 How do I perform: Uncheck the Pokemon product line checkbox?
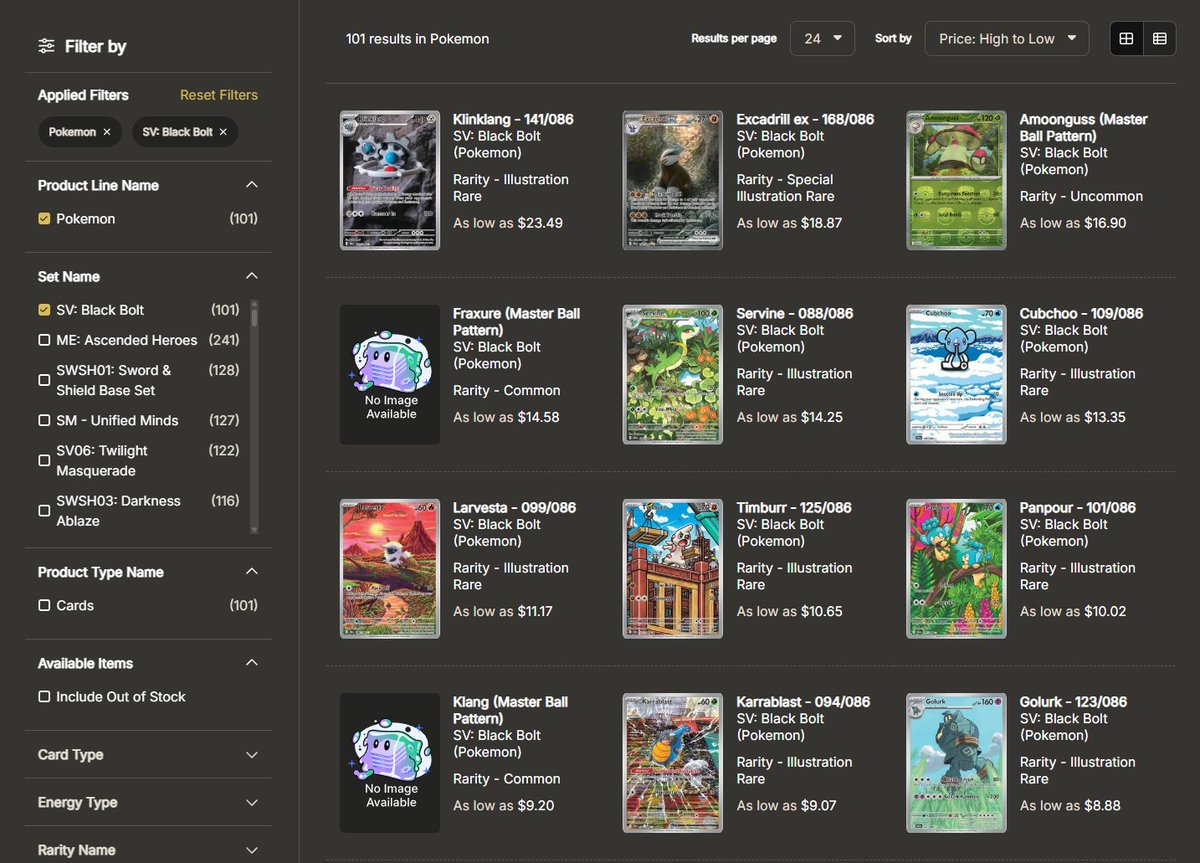click(44, 219)
